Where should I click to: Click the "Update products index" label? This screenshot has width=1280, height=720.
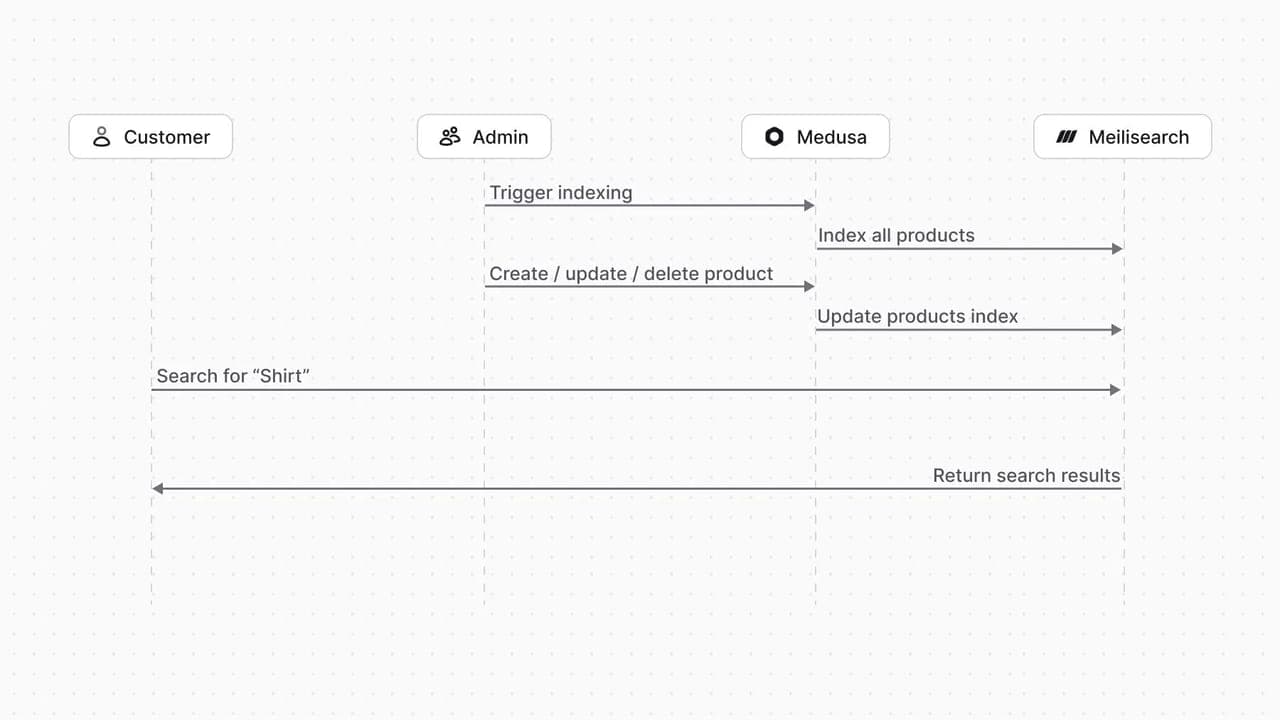pos(918,316)
